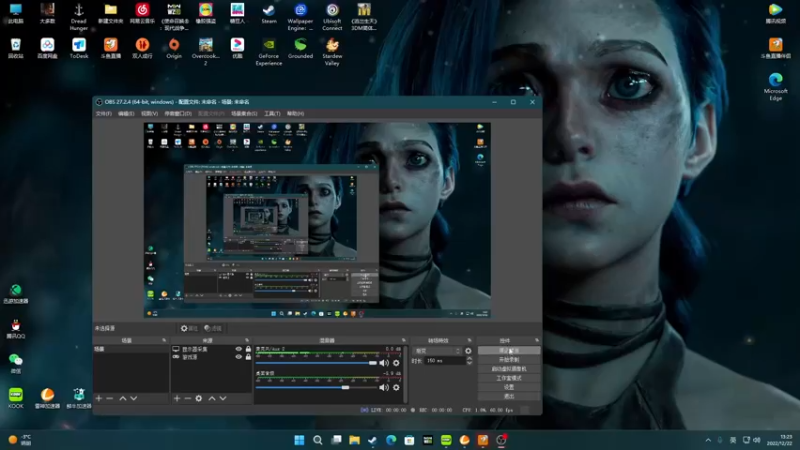
Task: Pop out the Audio Mixer dock panel
Action: [404, 340]
